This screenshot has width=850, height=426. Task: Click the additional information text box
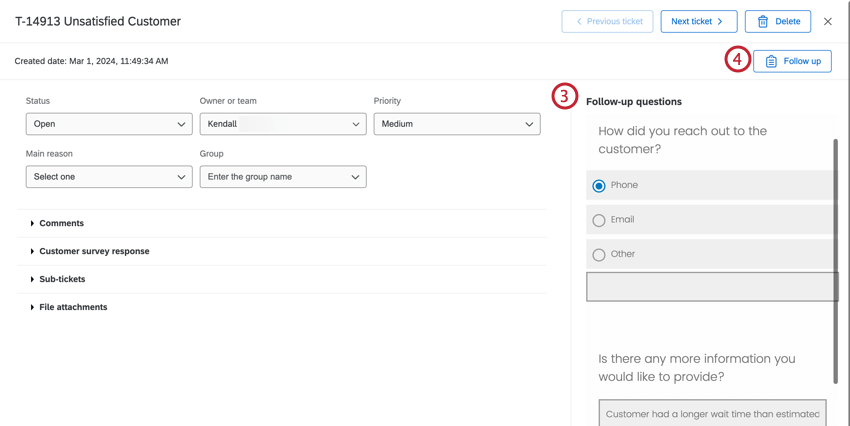coord(712,413)
